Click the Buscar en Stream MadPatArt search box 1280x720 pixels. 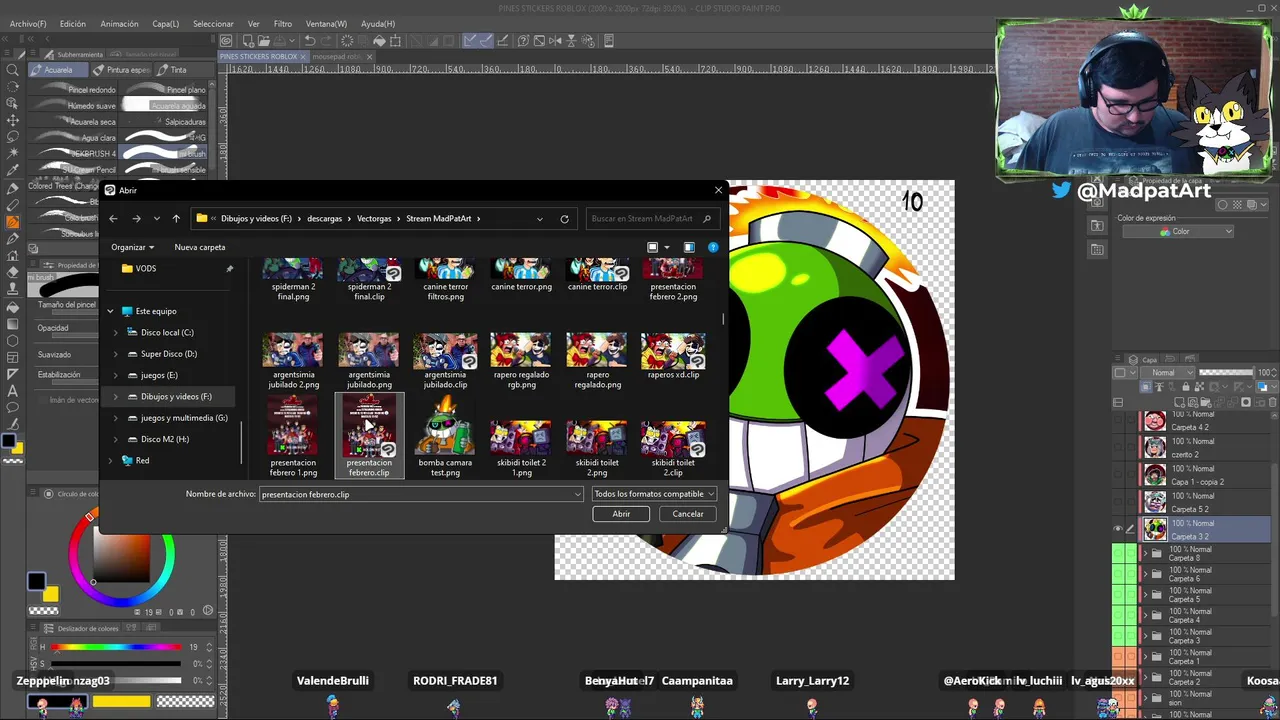tap(651, 219)
